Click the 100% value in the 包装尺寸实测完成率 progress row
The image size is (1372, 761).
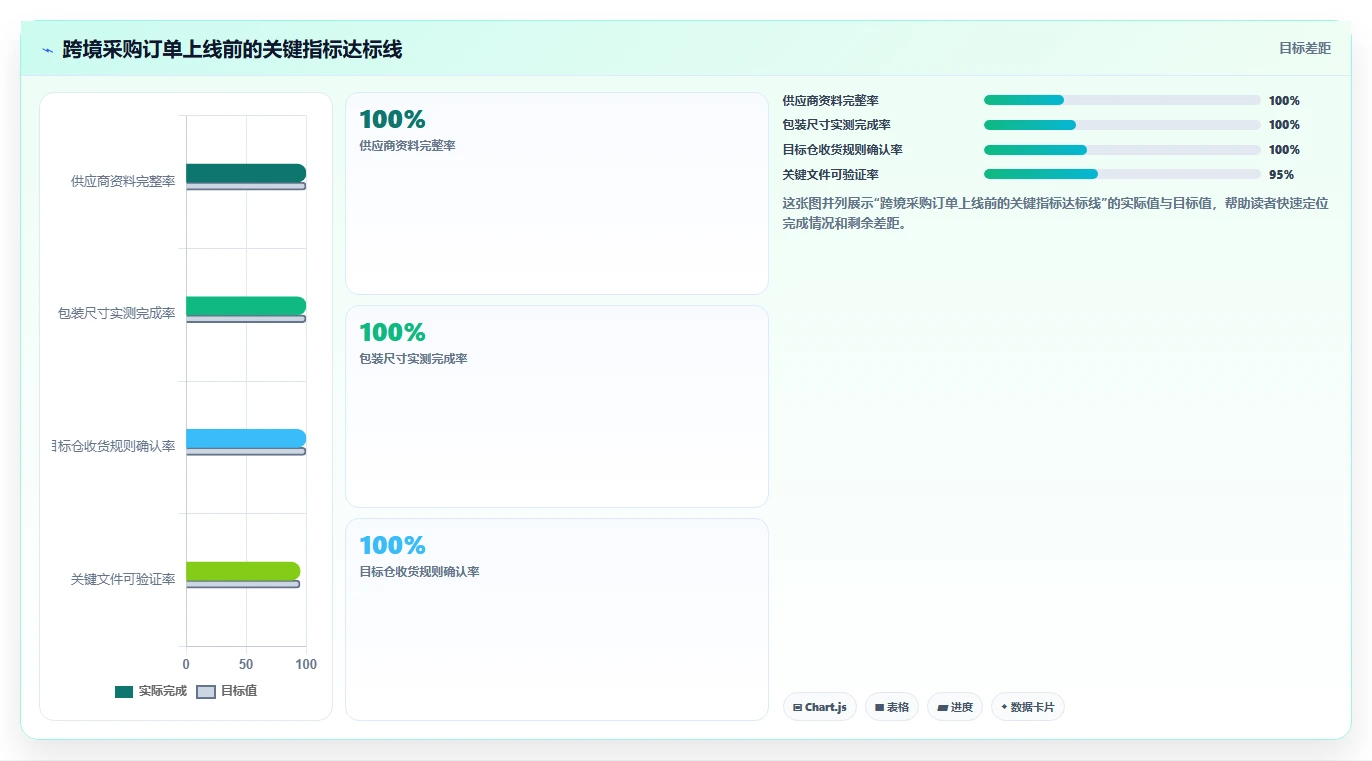(x=1284, y=125)
